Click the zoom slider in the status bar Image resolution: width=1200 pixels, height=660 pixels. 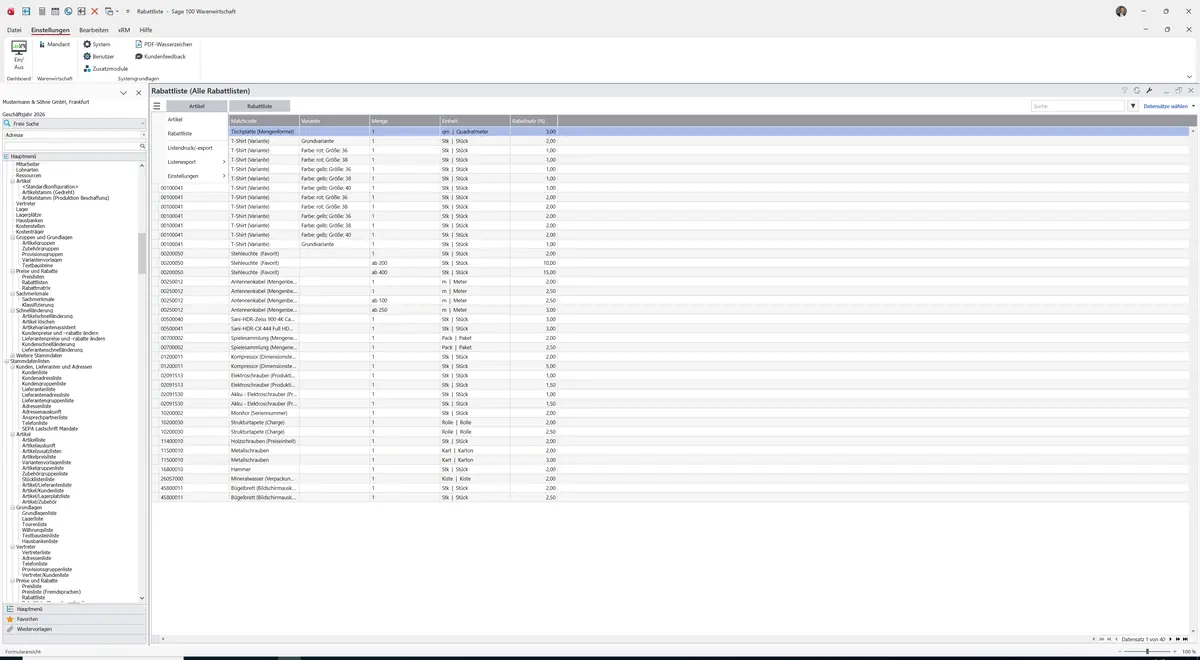(1147, 652)
